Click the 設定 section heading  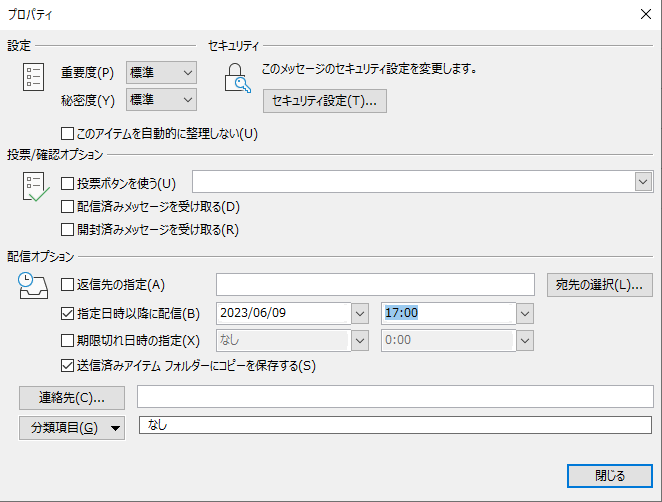click(x=19, y=46)
